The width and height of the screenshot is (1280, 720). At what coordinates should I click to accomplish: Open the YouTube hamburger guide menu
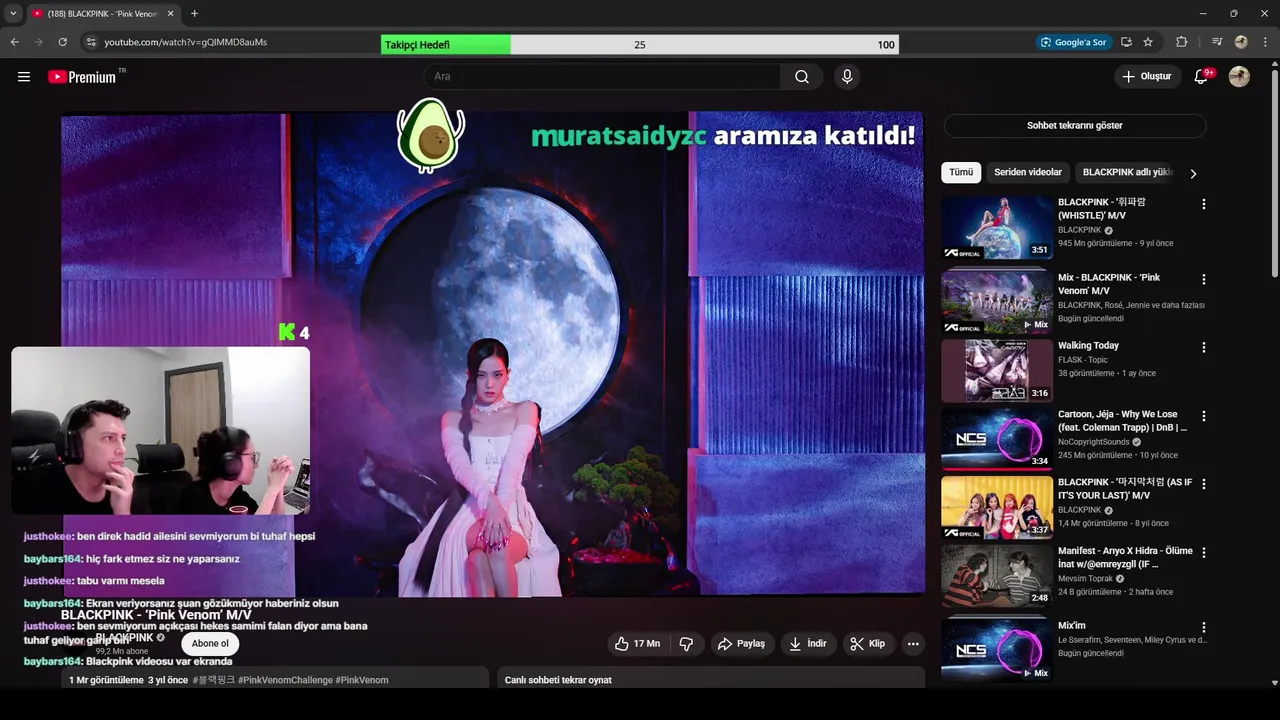tap(24, 77)
